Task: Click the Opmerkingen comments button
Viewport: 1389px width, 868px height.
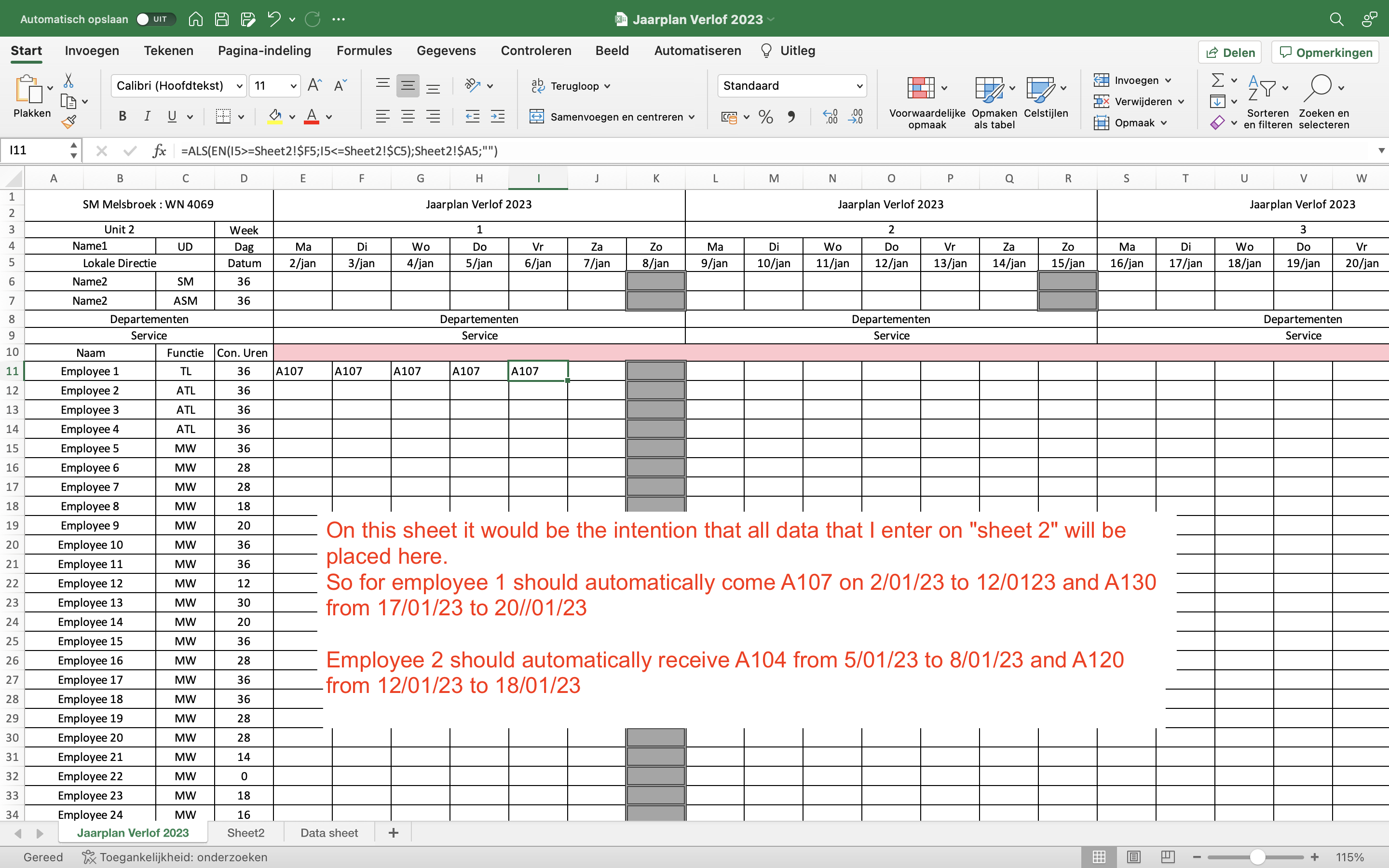Action: (1325, 52)
